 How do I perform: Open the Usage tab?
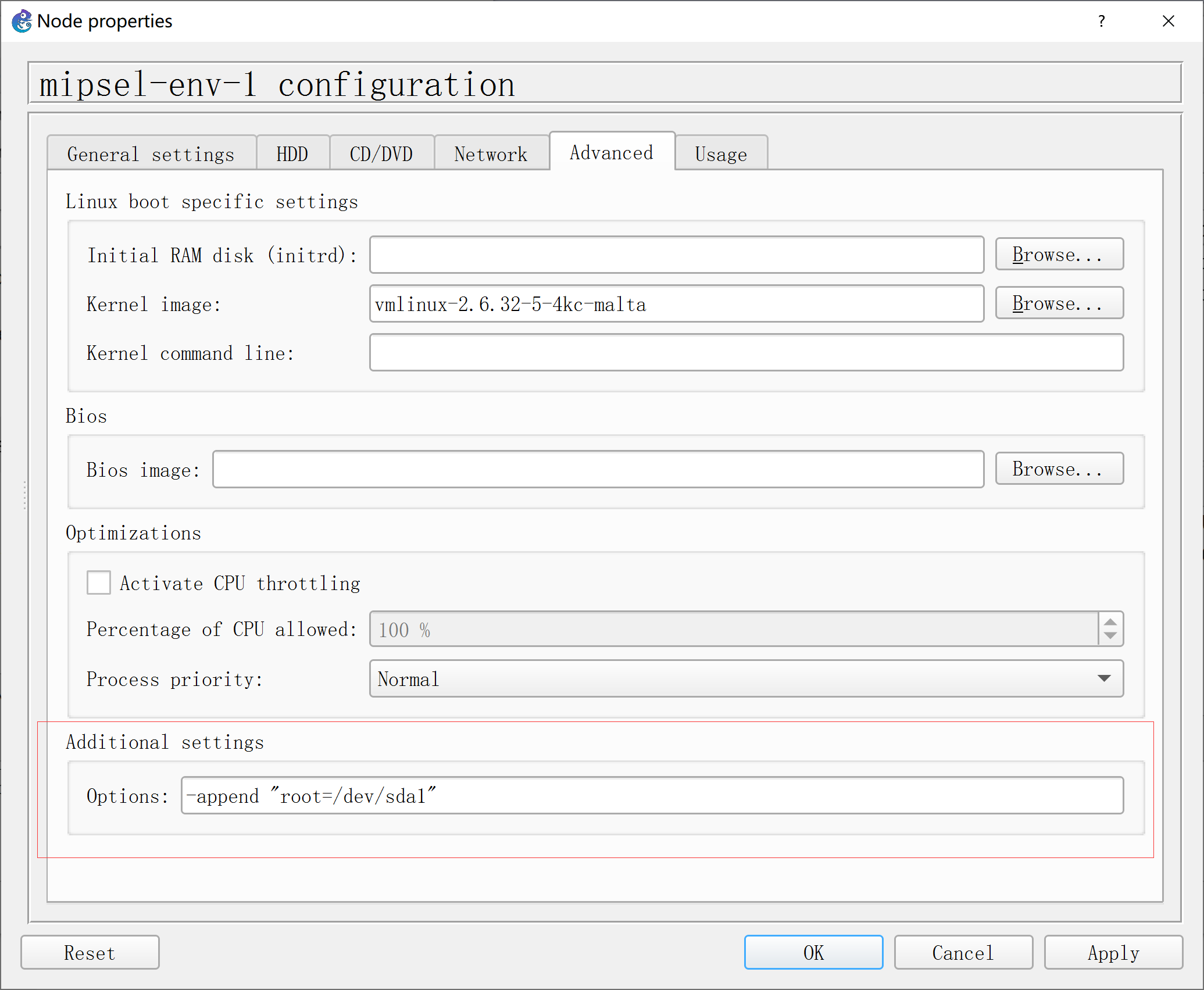click(x=721, y=154)
